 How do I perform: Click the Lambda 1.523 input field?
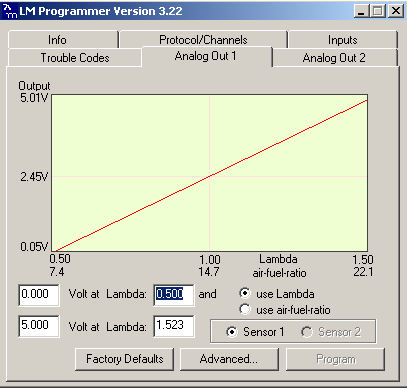(174, 326)
